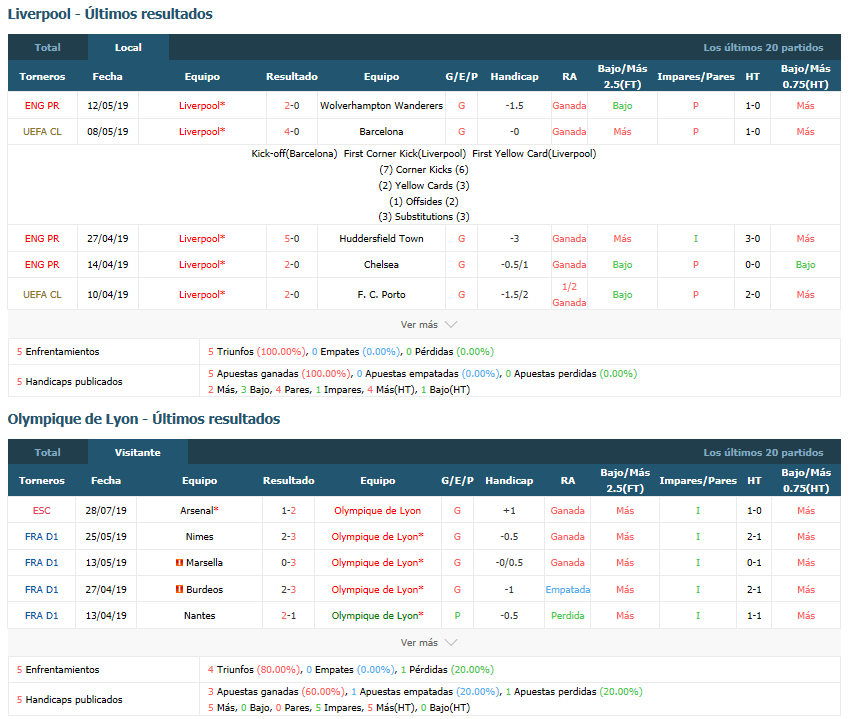Click date 13/05/19 in Marsella row
This screenshot has height=719, width=849.
[x=106, y=563]
